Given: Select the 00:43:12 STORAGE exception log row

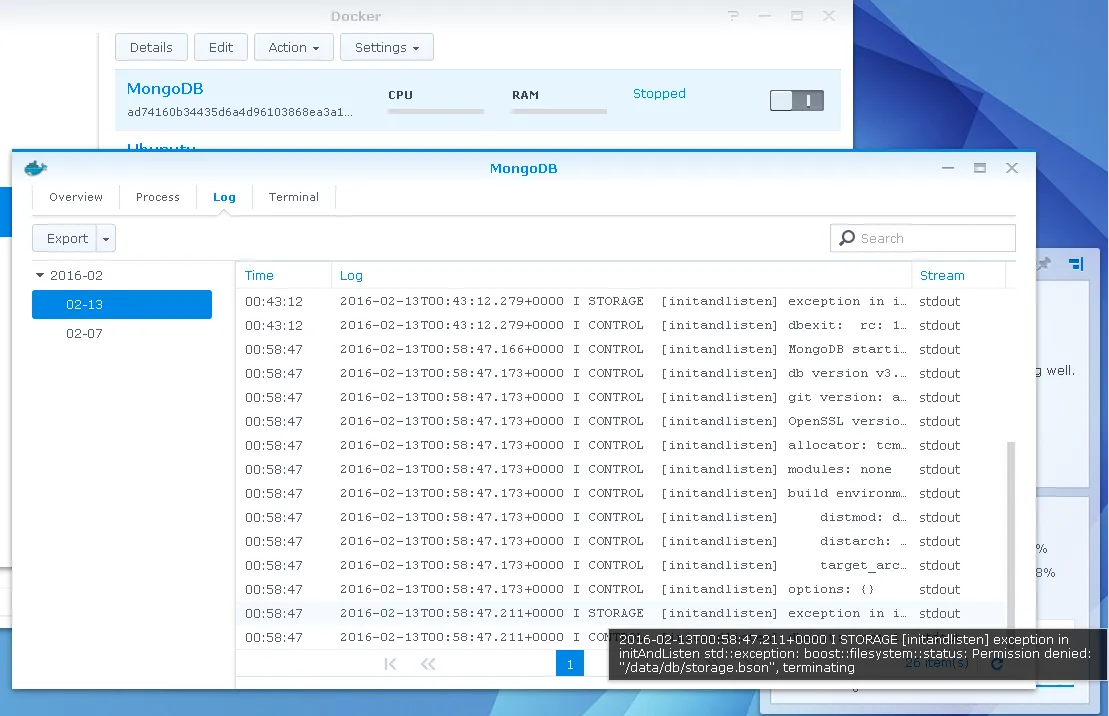Looking at the screenshot, I should point(620,301).
